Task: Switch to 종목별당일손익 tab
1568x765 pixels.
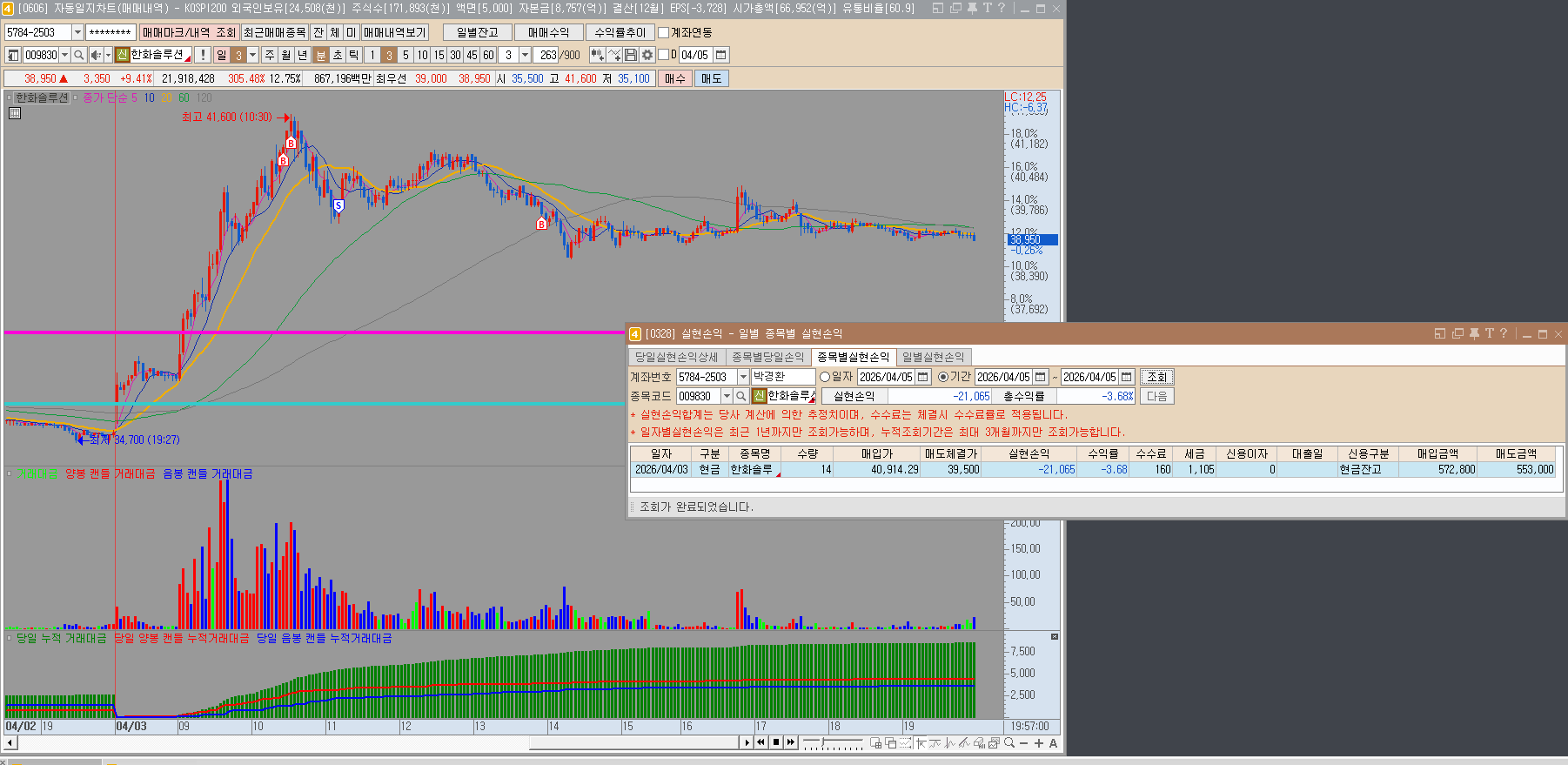Action: tap(768, 357)
